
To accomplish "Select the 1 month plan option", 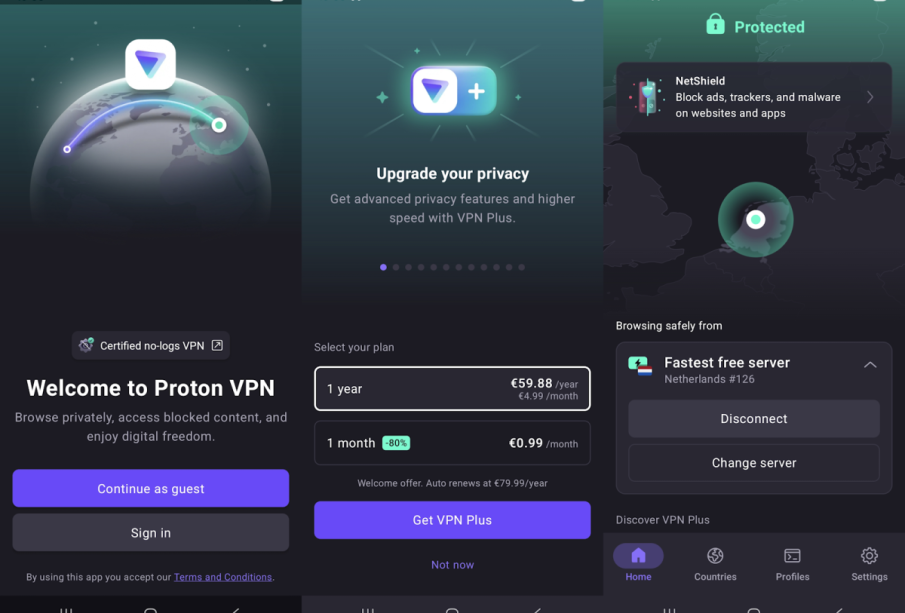I will tap(452, 443).
